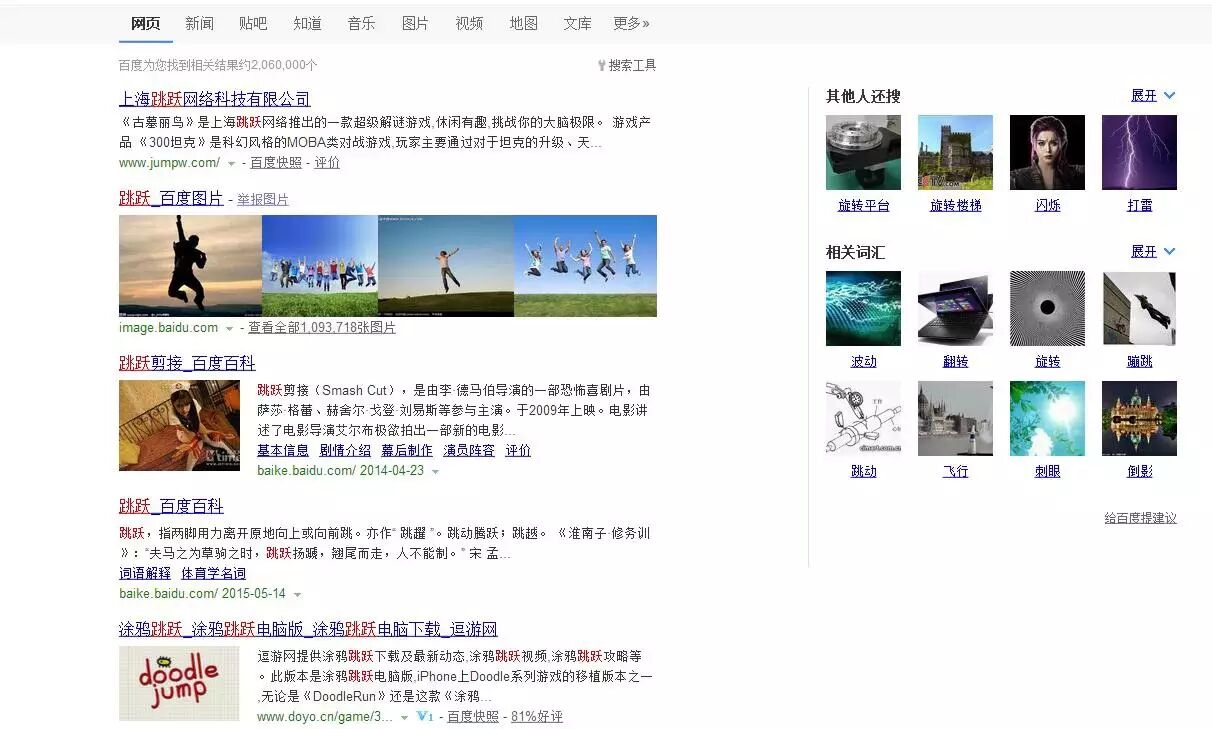The height and width of the screenshot is (729, 1212).
Task: Expand dropdown arrow next to image.baidu.com
Action: click(x=229, y=328)
